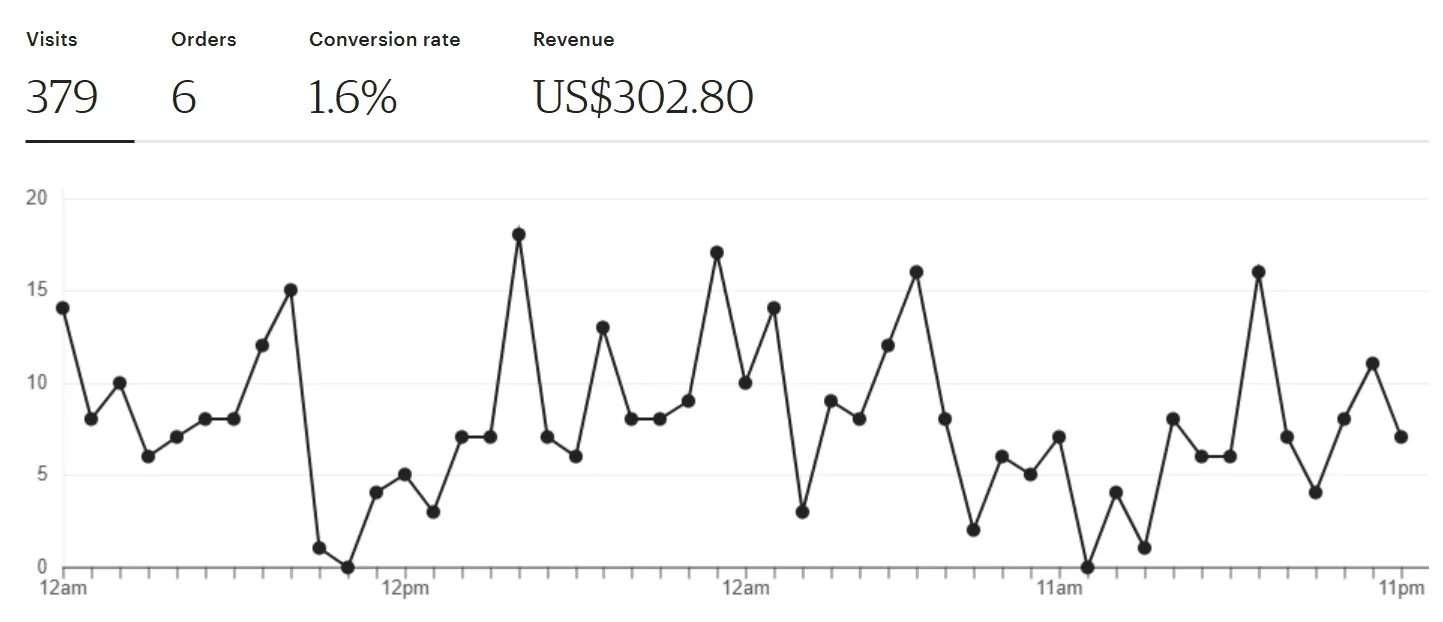Click the 12pm x-axis label
Viewport: 1443px width, 622px height.
404,589
